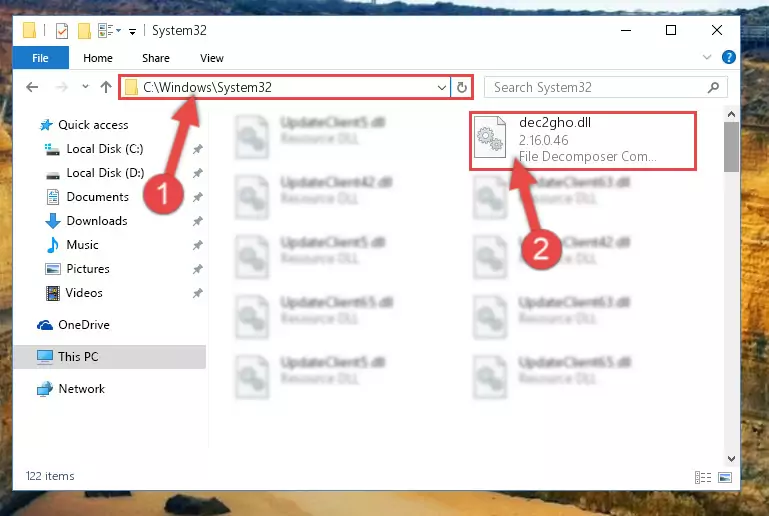
Task: Click the Forward navigation arrow
Action: click(62, 87)
